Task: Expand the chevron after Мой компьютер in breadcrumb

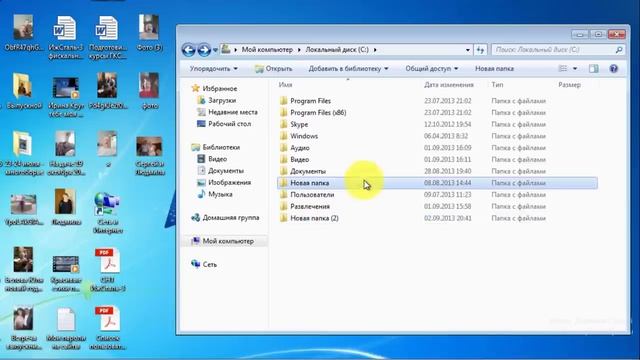Action: (299, 50)
